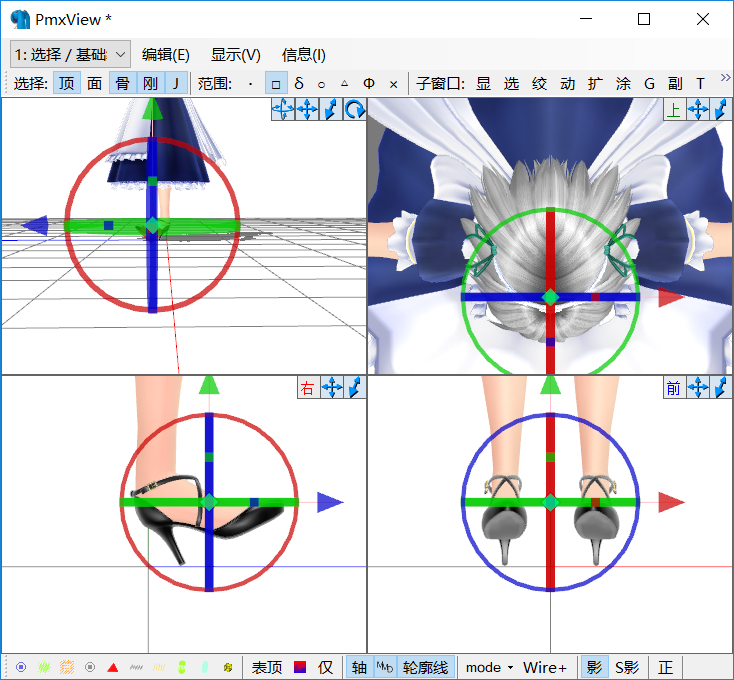Open the 选择 / 基础 mode dropdown
Image resolution: width=734 pixels, height=680 pixels.
pyautogui.click(x=70, y=55)
